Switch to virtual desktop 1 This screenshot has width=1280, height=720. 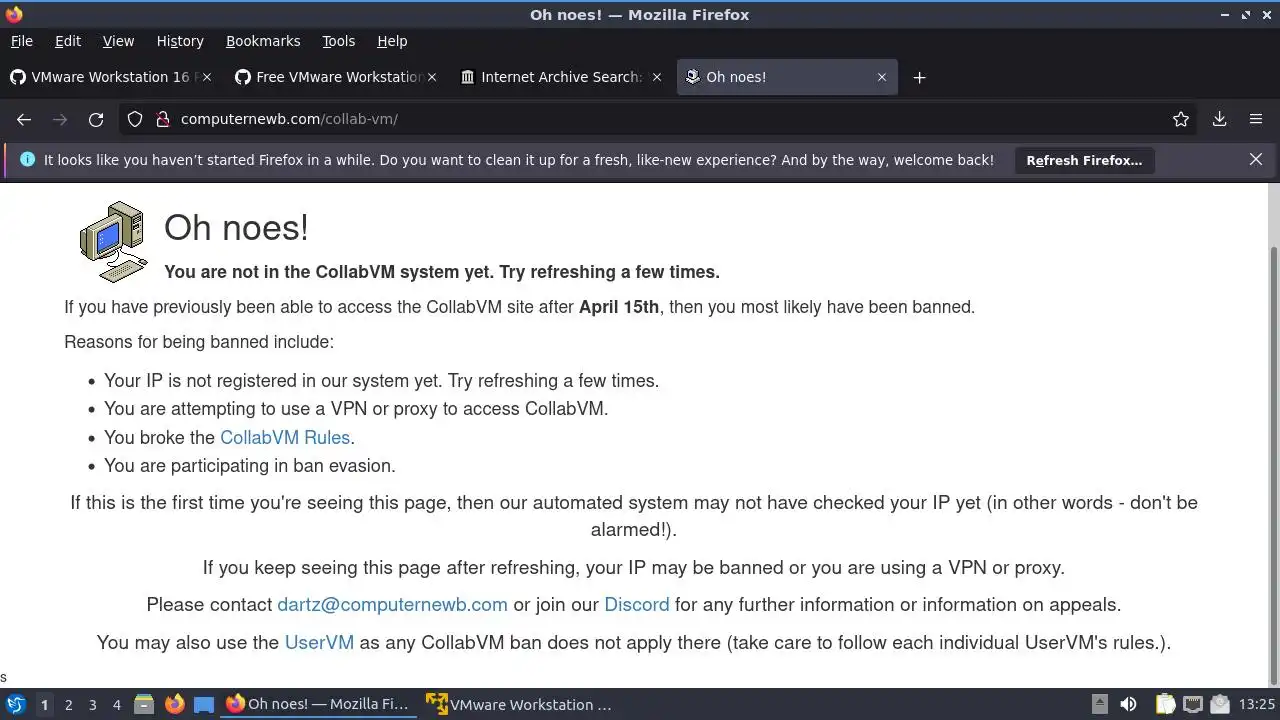coord(44,705)
